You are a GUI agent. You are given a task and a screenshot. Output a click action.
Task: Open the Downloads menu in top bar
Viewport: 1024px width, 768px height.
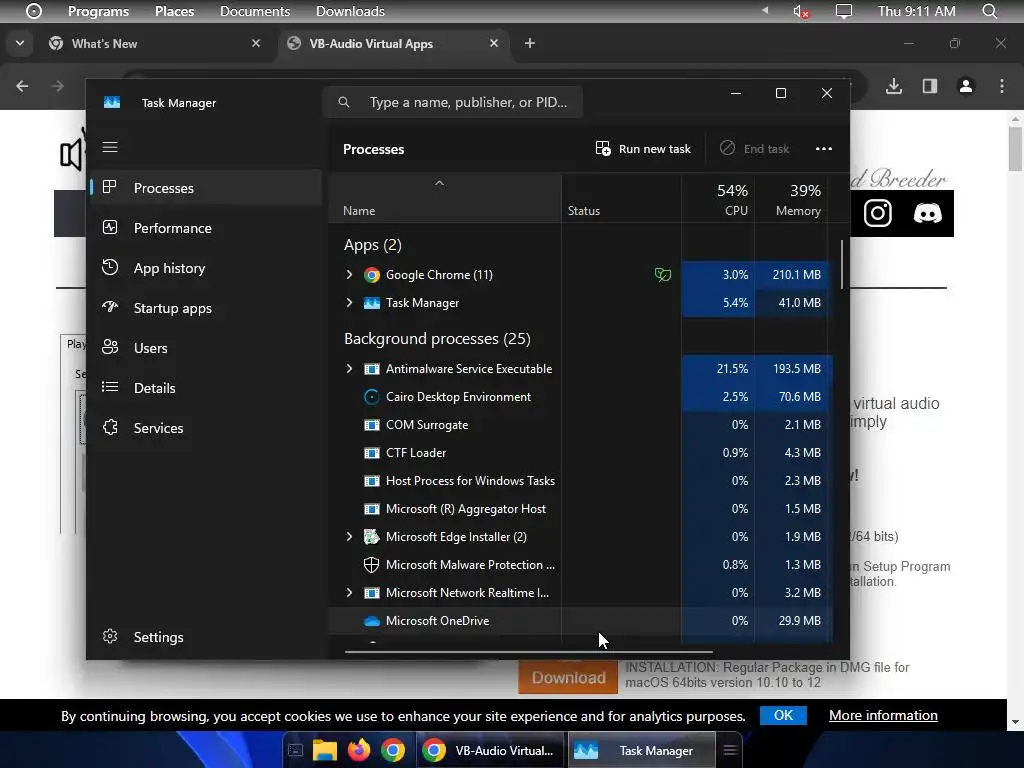click(x=350, y=11)
